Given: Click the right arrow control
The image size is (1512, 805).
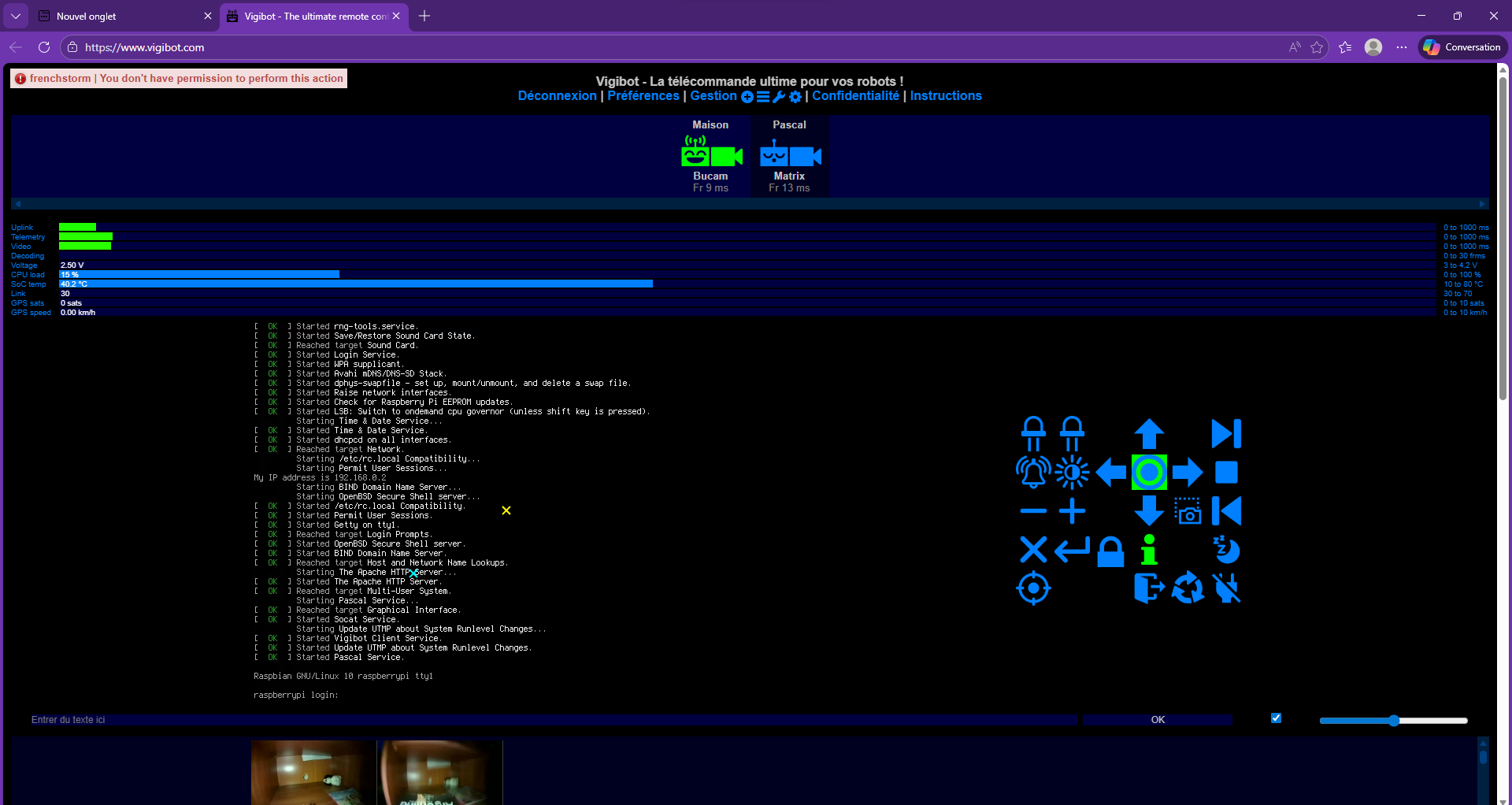Looking at the screenshot, I should [1188, 473].
